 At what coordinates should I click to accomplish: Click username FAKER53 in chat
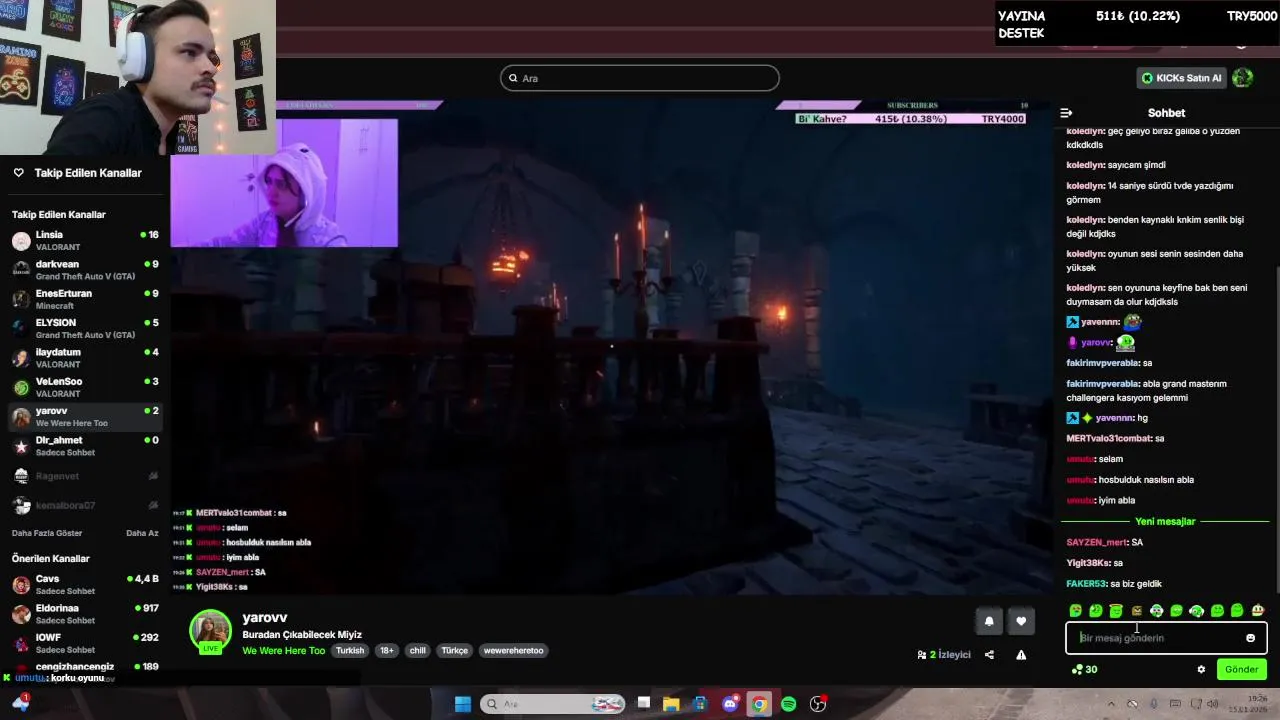tap(1086, 583)
